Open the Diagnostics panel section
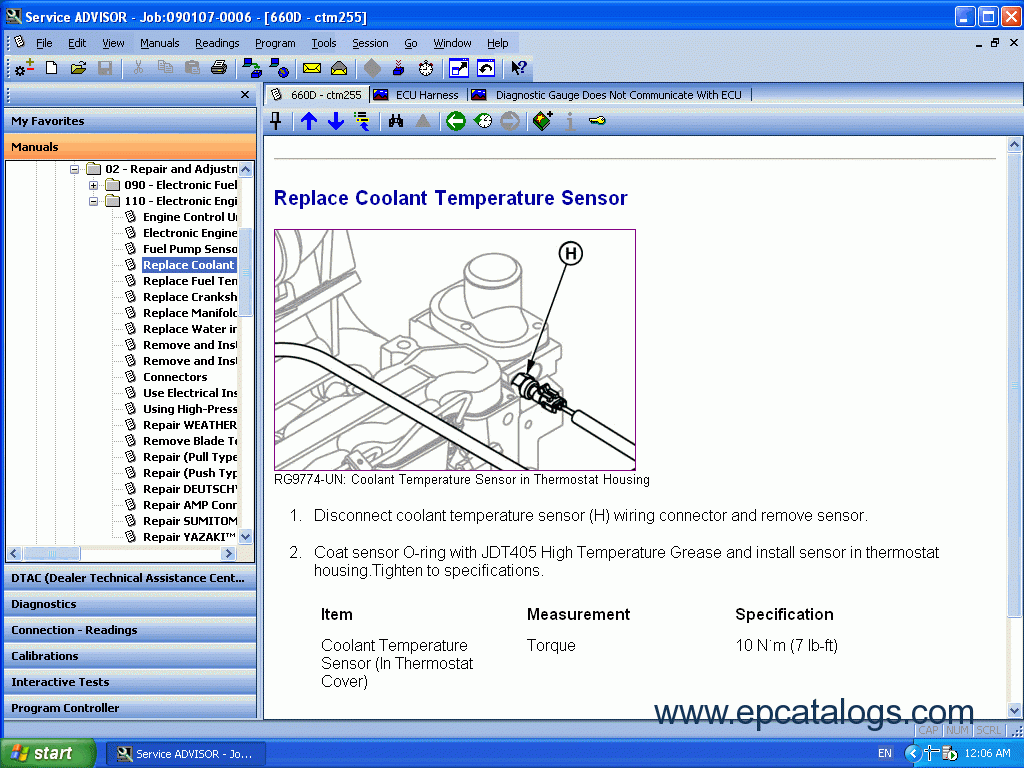Viewport: 1024px width, 768px height. coord(44,604)
